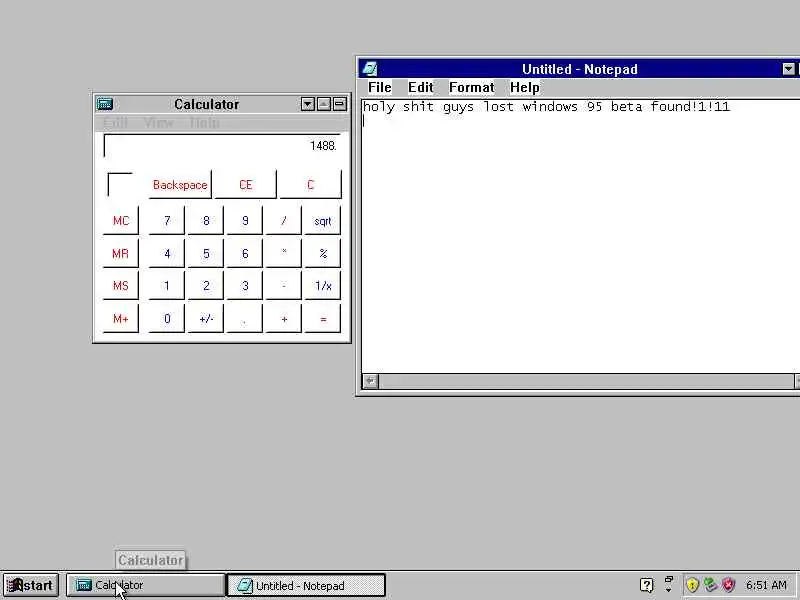Click the equals (=) key on Calculator
This screenshot has height=600, width=800.
coord(322,319)
